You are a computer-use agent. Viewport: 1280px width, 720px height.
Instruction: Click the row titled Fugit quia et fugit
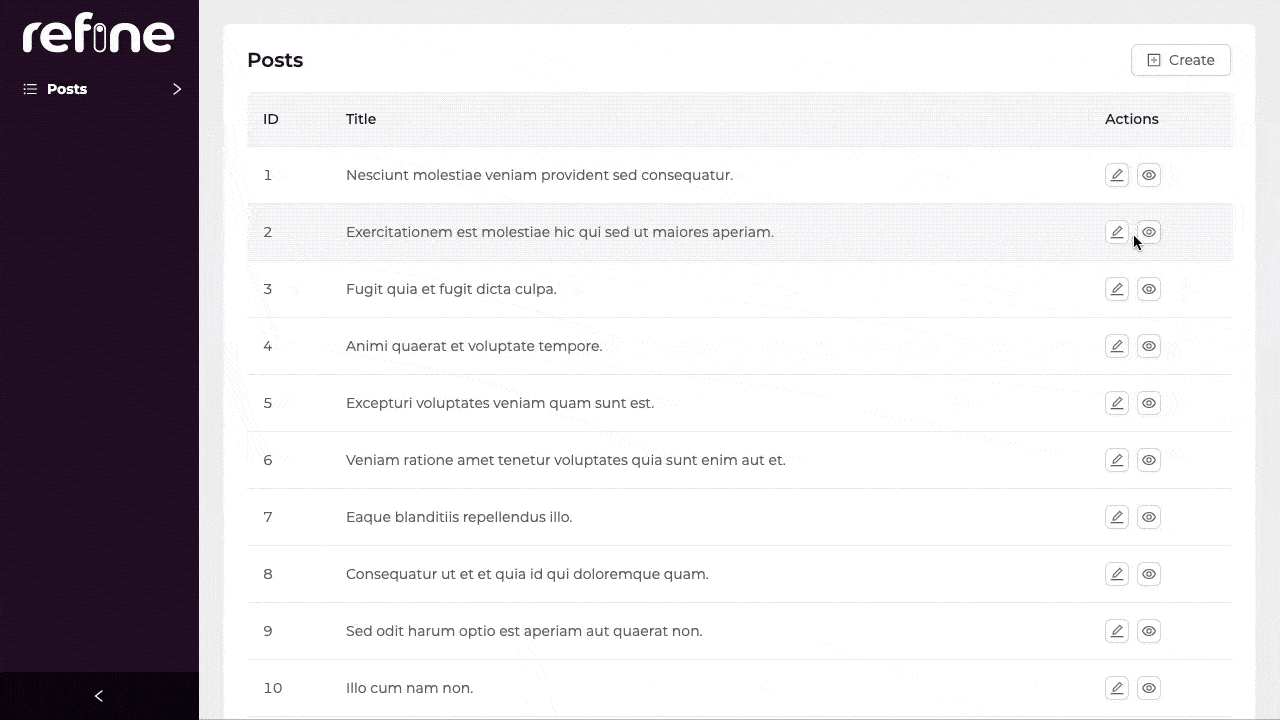click(451, 289)
